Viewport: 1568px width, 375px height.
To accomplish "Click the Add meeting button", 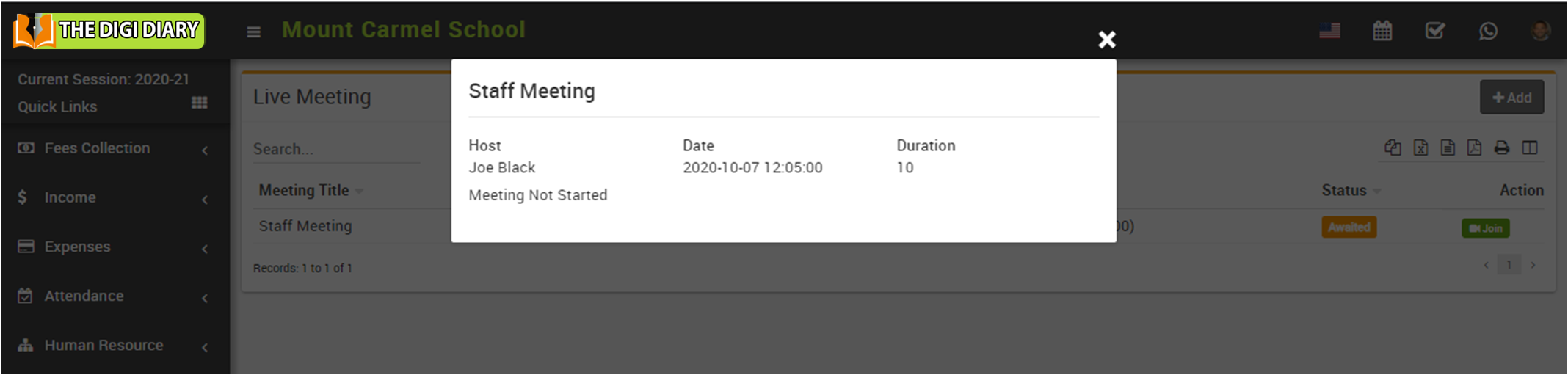I will [1511, 98].
